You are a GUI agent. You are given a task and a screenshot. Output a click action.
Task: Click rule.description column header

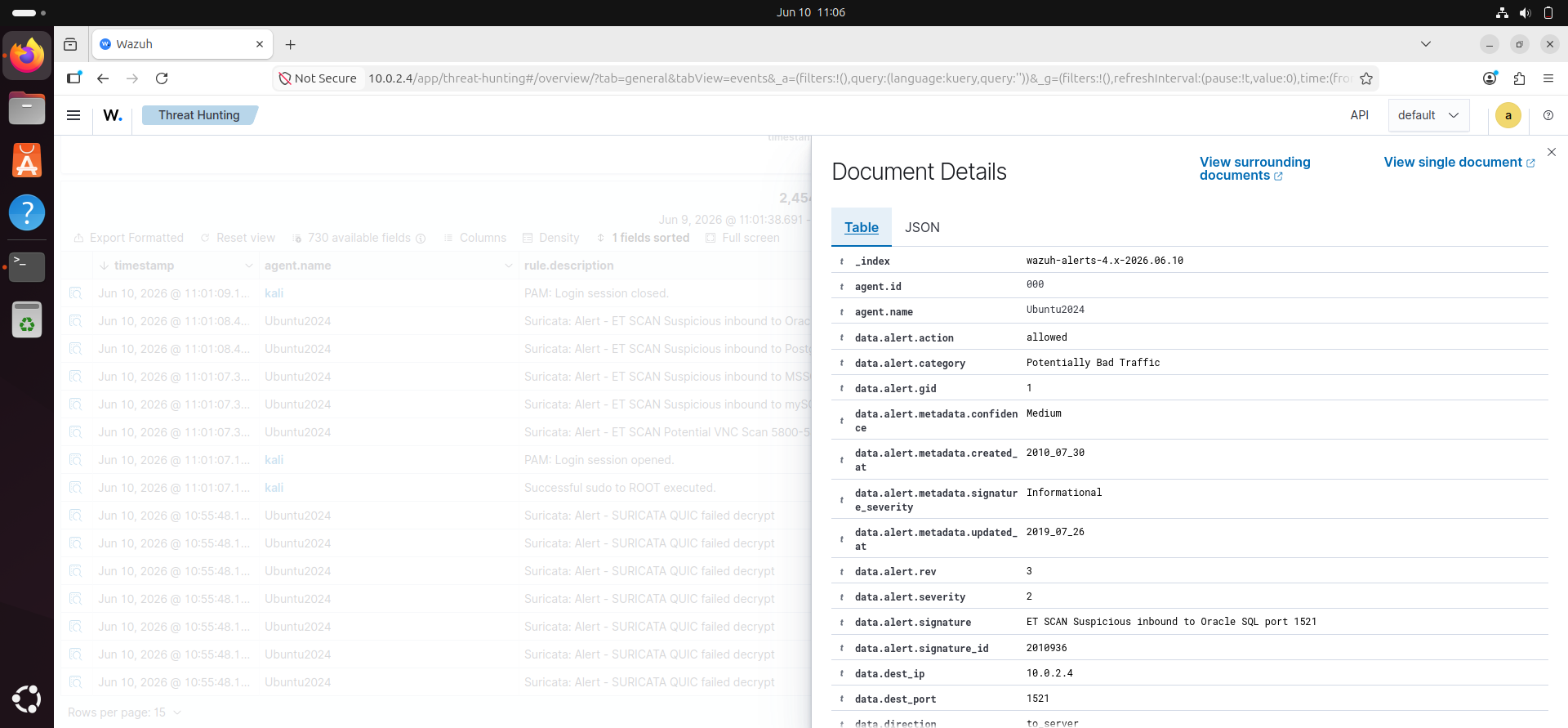pyautogui.click(x=569, y=266)
